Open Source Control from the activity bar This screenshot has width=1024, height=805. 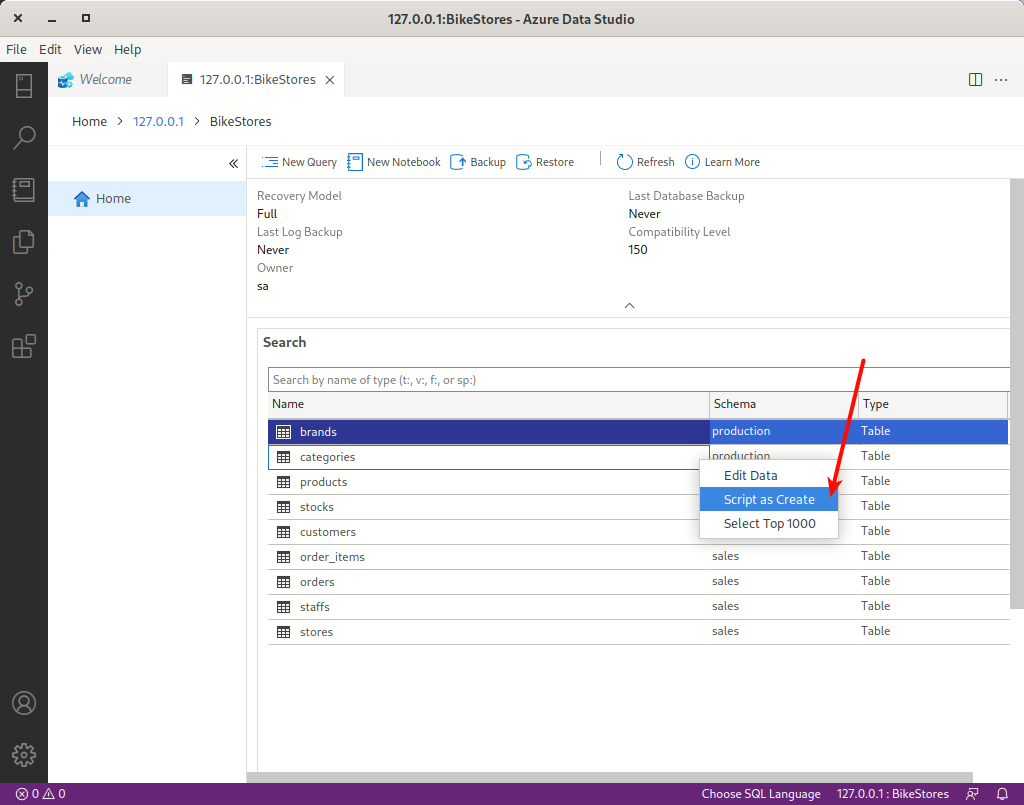coord(24,293)
